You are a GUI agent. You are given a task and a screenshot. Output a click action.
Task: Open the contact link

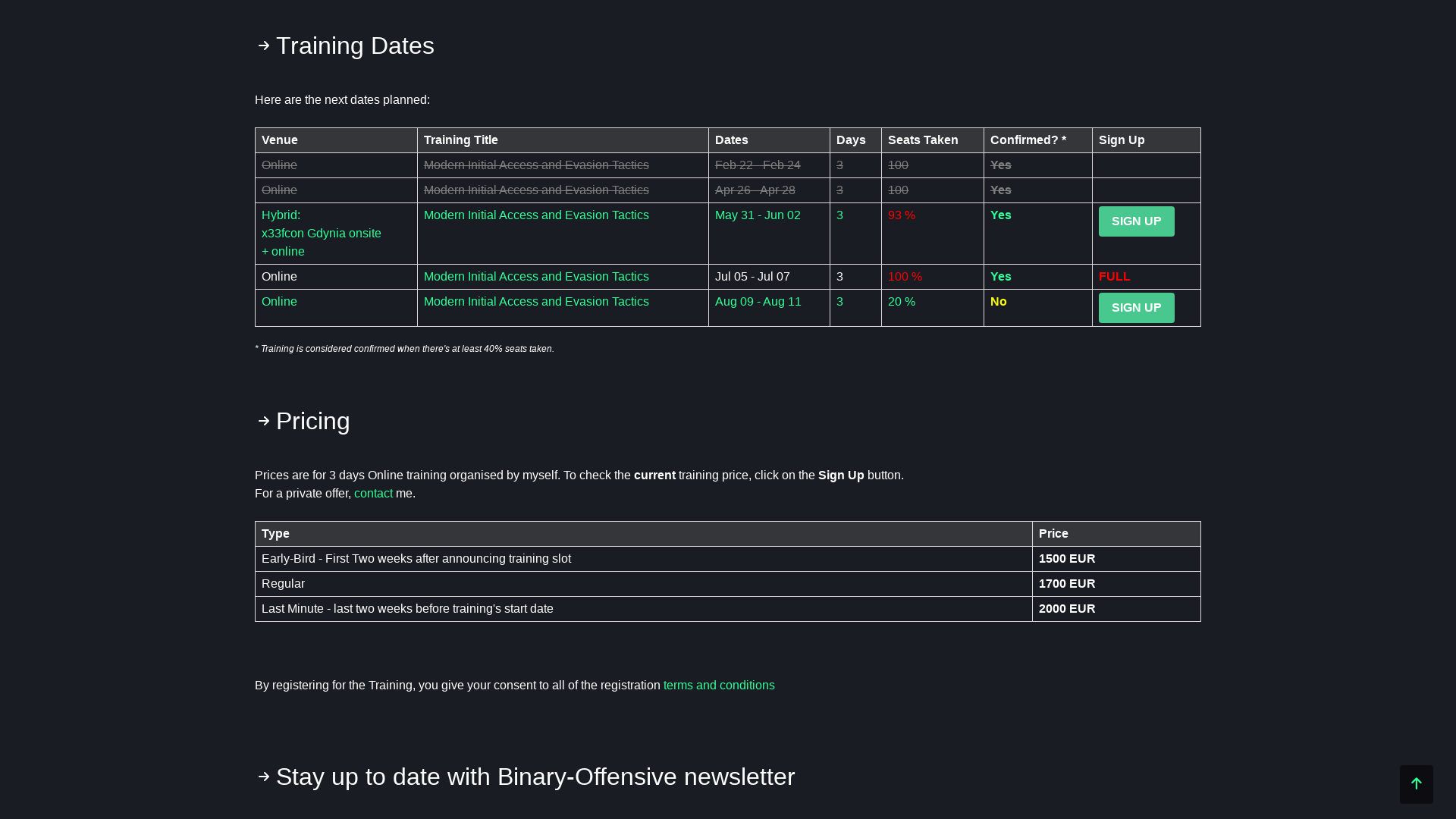[373, 493]
